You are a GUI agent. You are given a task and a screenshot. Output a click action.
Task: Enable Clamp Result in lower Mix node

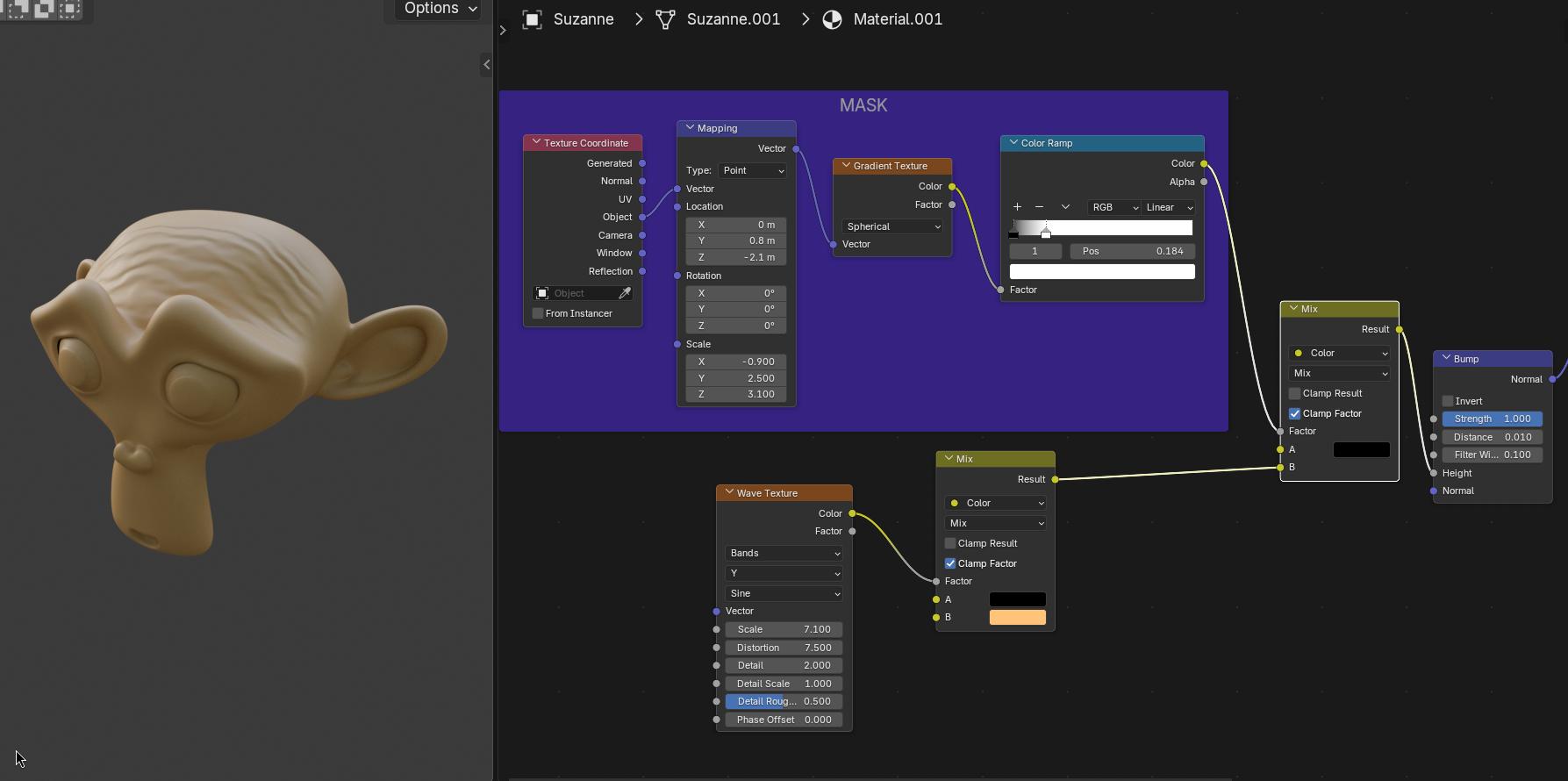pos(949,543)
